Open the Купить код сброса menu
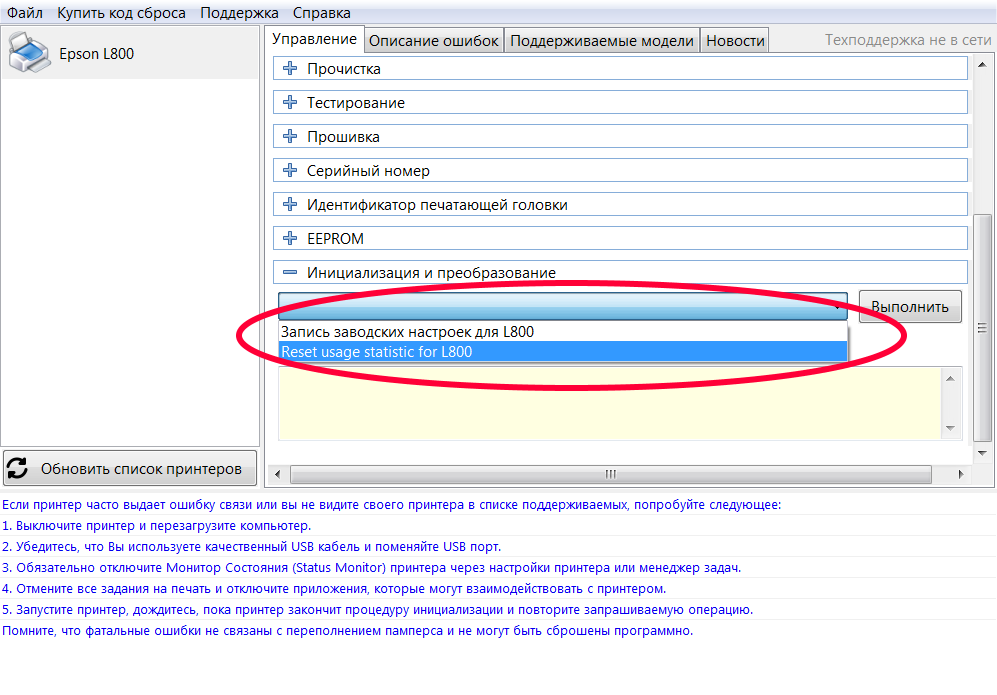This screenshot has width=997, height=695. (x=121, y=13)
